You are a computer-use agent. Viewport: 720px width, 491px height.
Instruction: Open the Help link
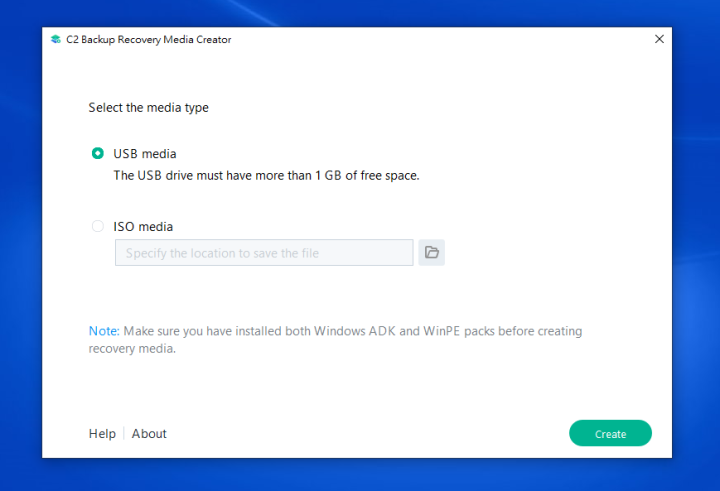pos(102,434)
